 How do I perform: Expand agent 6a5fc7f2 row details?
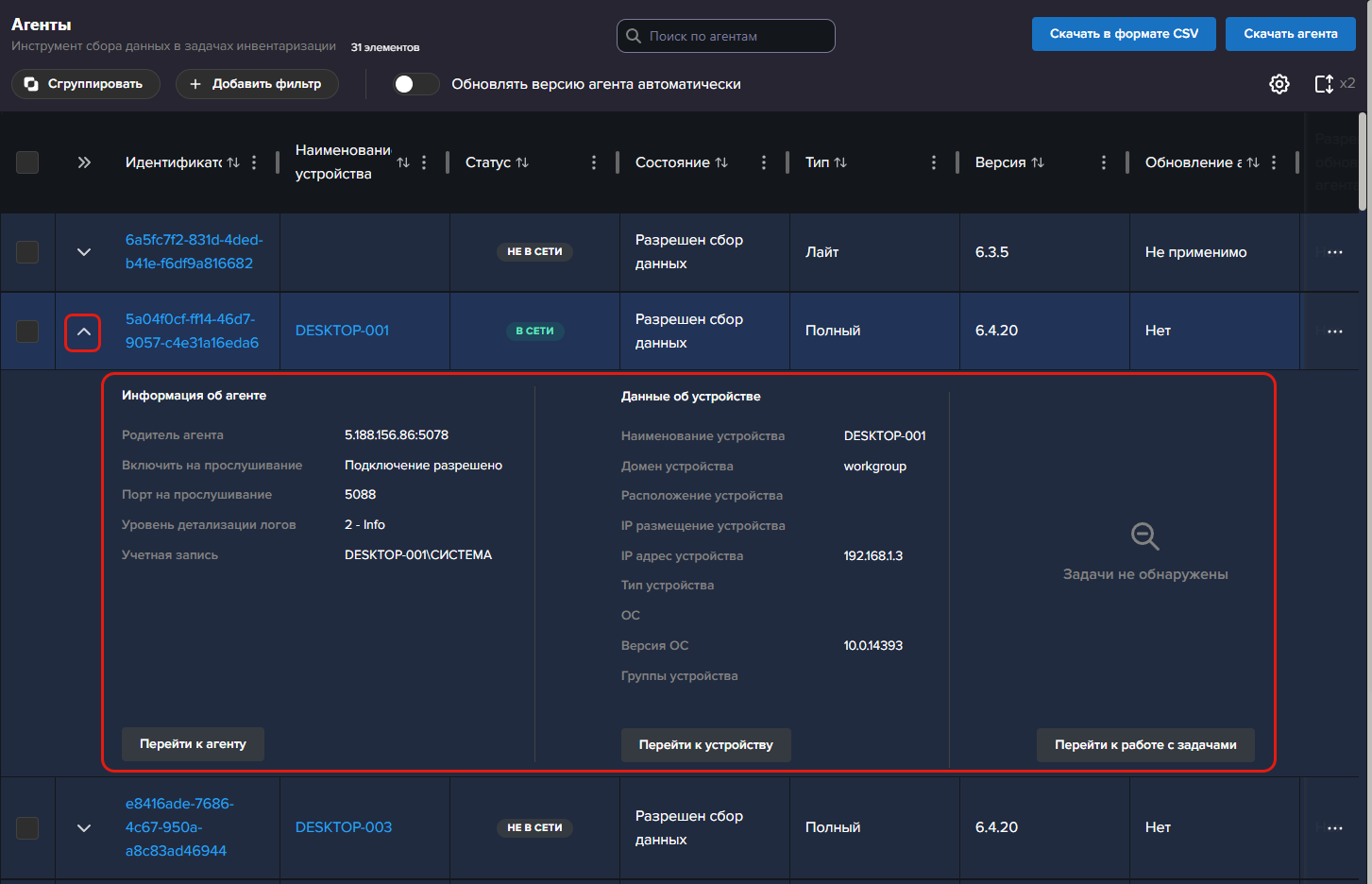tap(84, 252)
